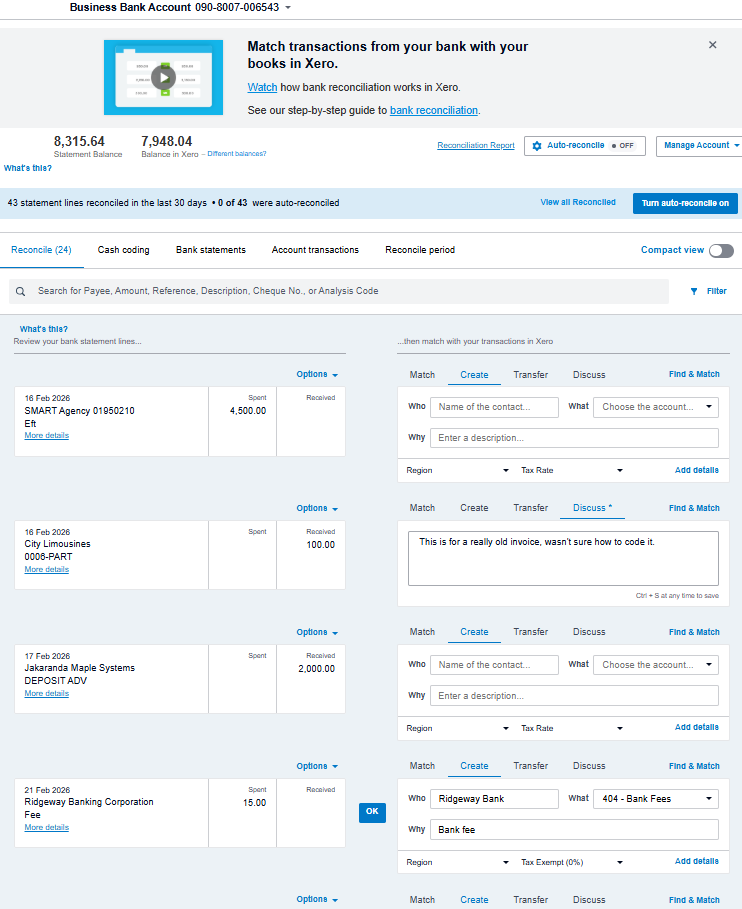Image resolution: width=742 pixels, height=909 pixels.
Task: Click the Auto-reconcile OFF button
Action: click(585, 146)
